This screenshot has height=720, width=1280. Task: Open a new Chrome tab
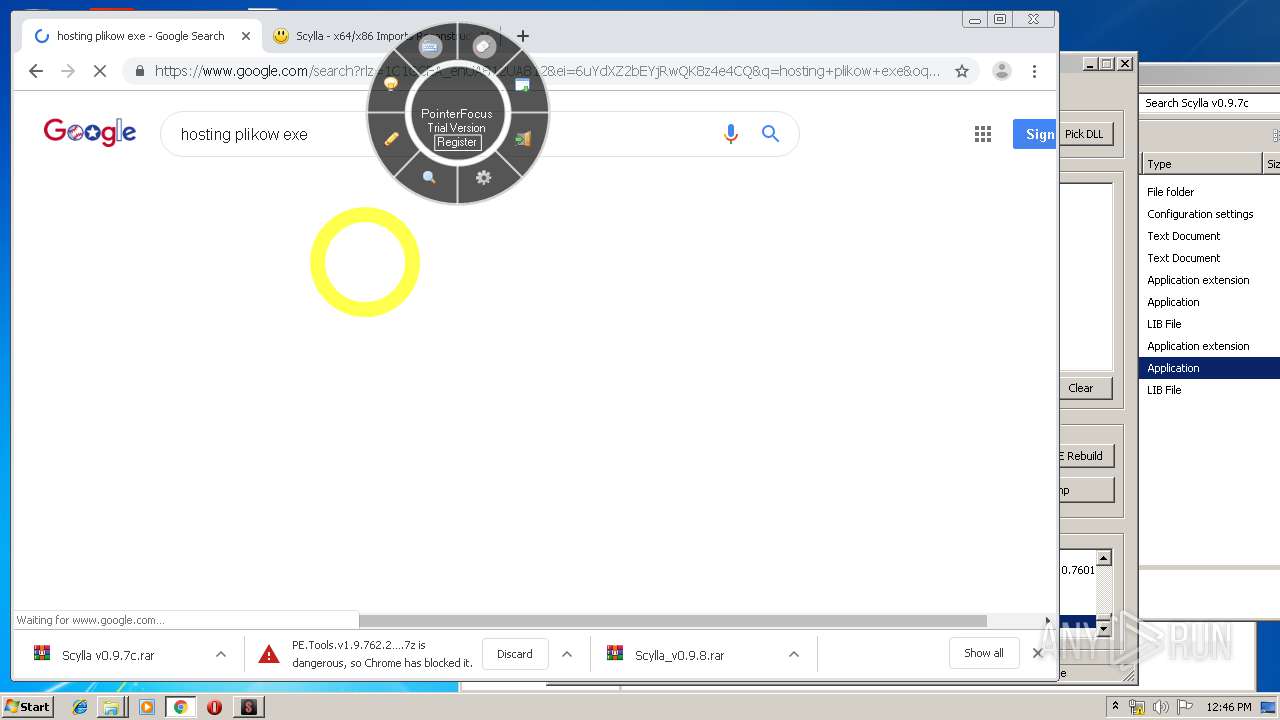522,36
